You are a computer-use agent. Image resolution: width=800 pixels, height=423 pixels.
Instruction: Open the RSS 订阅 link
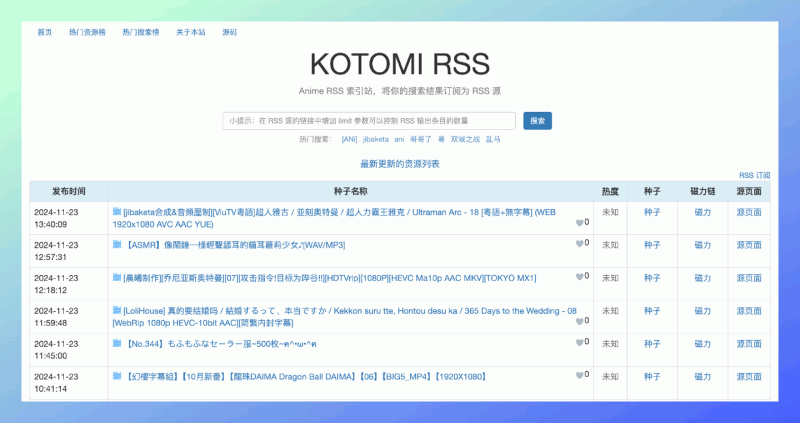pyautogui.click(x=755, y=175)
